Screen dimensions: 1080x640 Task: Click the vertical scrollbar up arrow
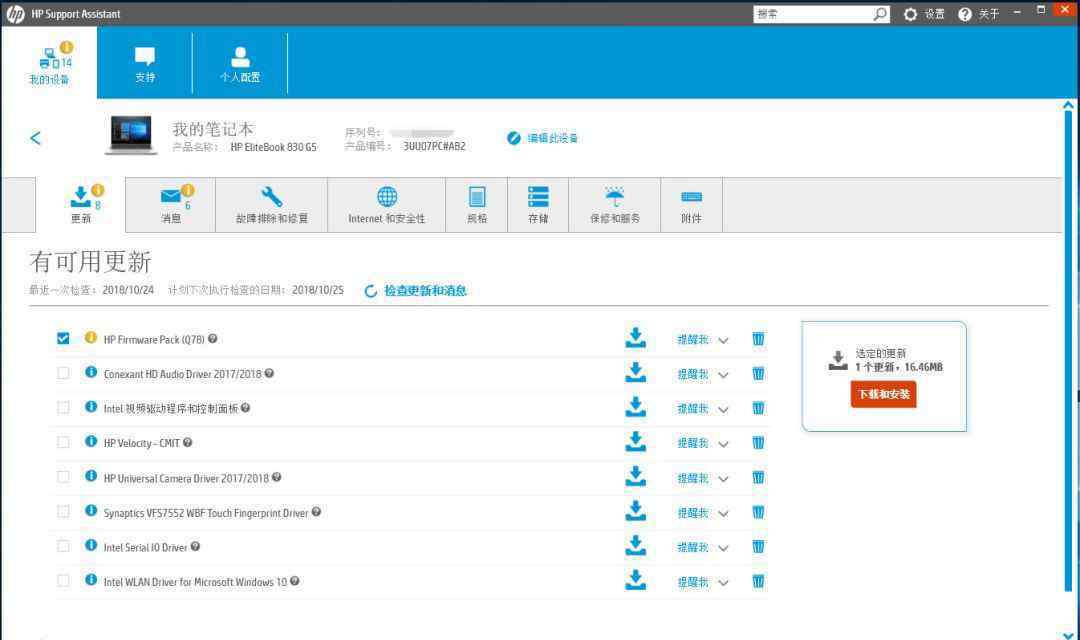click(1068, 105)
